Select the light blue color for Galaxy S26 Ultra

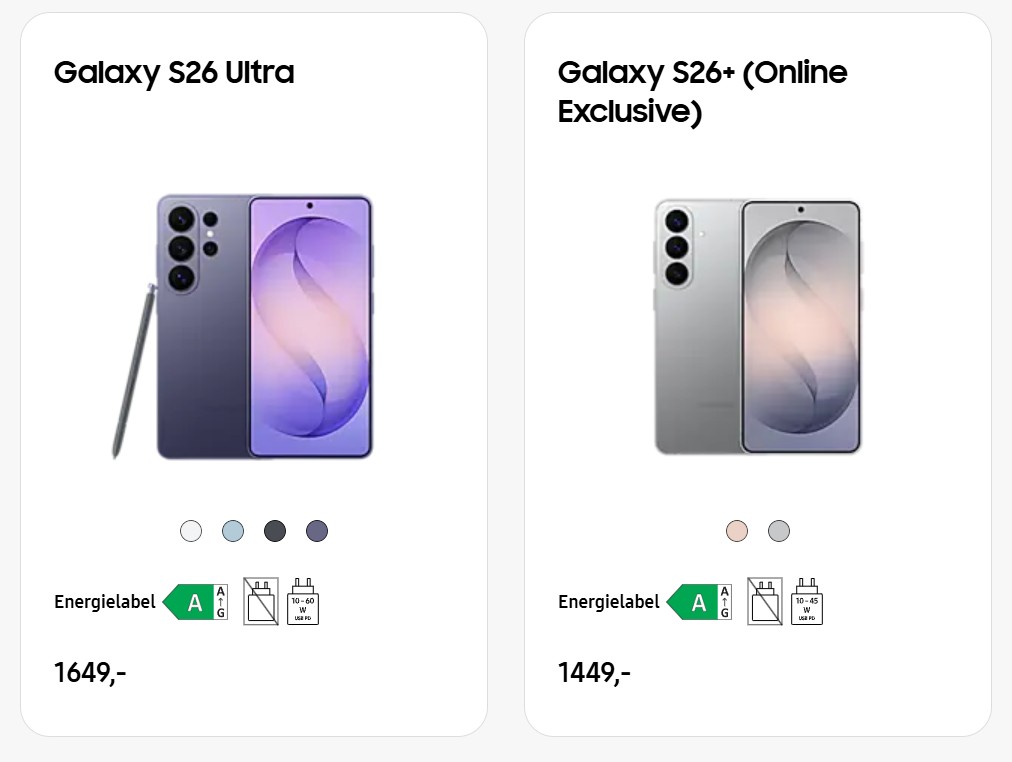point(233,531)
